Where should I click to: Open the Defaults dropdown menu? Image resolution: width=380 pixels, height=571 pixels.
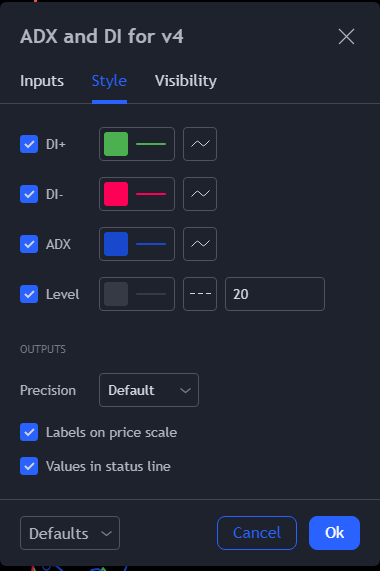[70, 533]
